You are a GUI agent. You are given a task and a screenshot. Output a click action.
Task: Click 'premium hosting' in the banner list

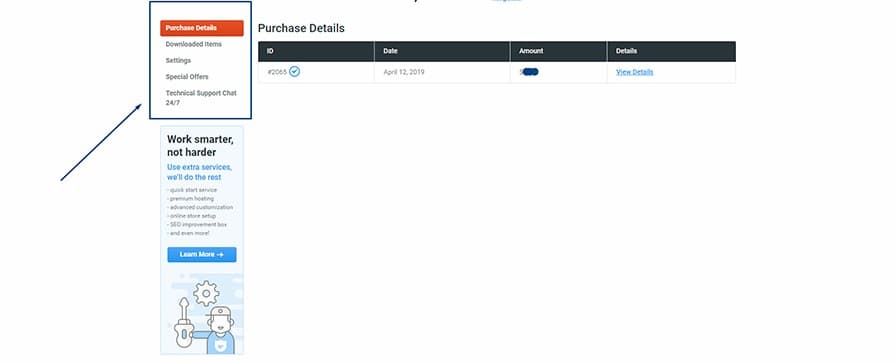pyautogui.click(x=192, y=199)
